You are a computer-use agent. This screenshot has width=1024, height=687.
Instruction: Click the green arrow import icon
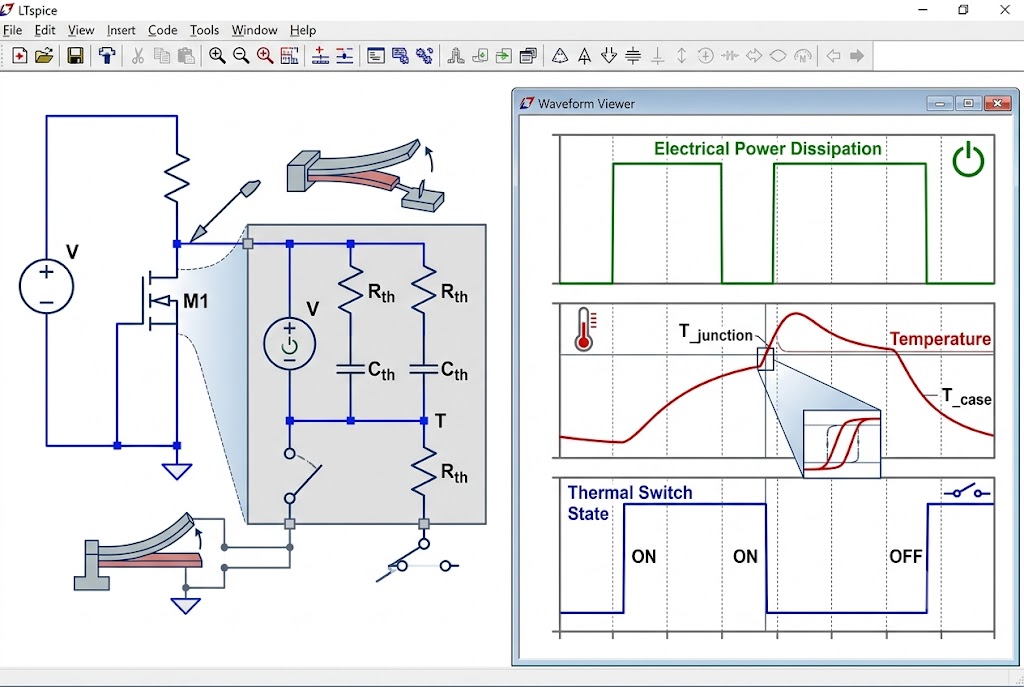pyautogui.click(x=504, y=56)
